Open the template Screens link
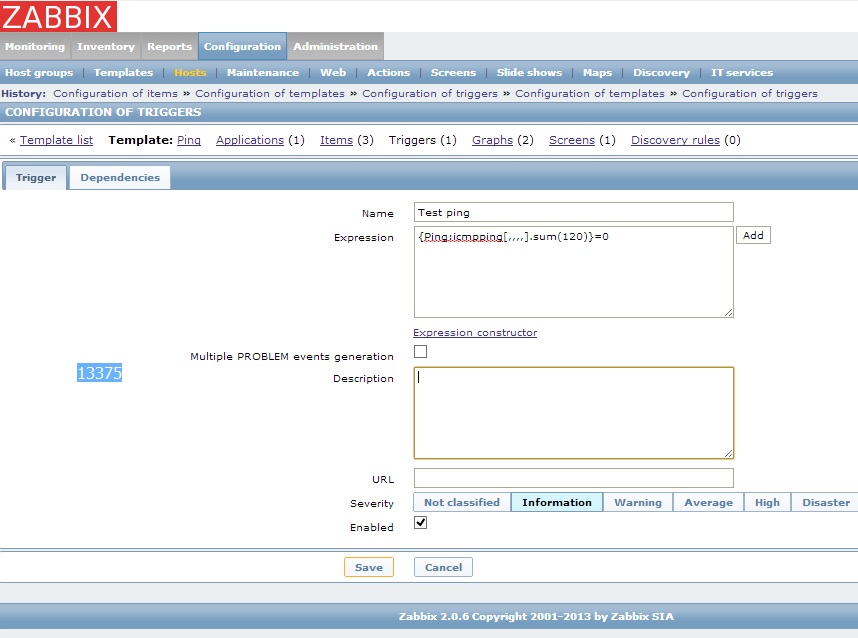This screenshot has height=638, width=858. click(x=571, y=140)
